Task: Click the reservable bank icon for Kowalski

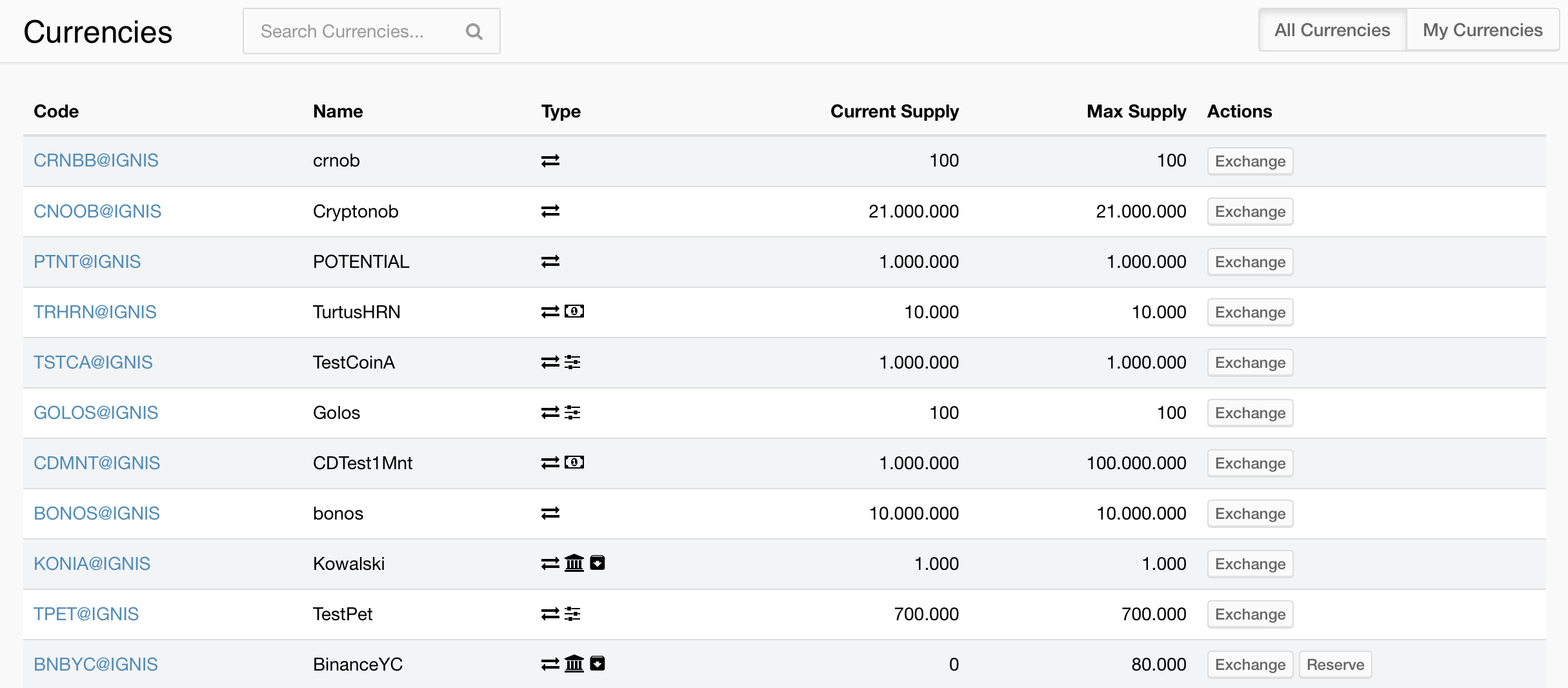Action: point(574,563)
